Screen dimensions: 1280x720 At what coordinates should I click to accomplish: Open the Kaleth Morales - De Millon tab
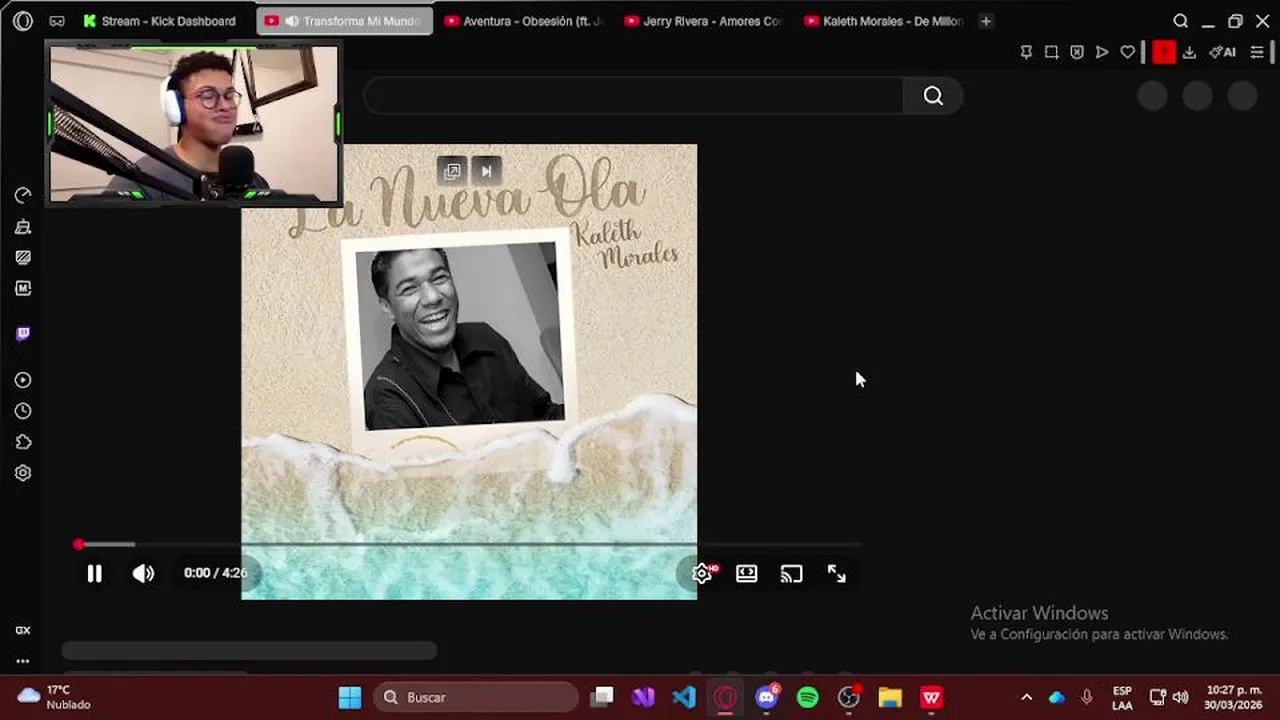pos(884,21)
